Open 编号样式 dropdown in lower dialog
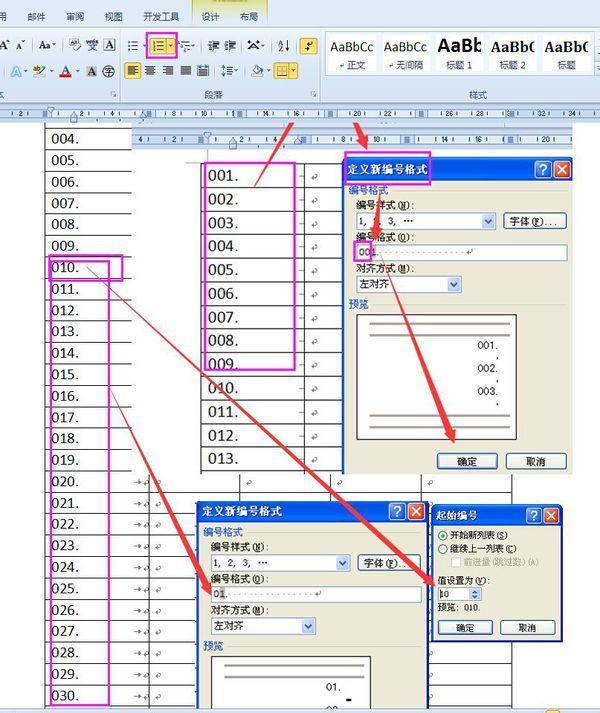Screen dimensions: 600x713 pos(343,563)
